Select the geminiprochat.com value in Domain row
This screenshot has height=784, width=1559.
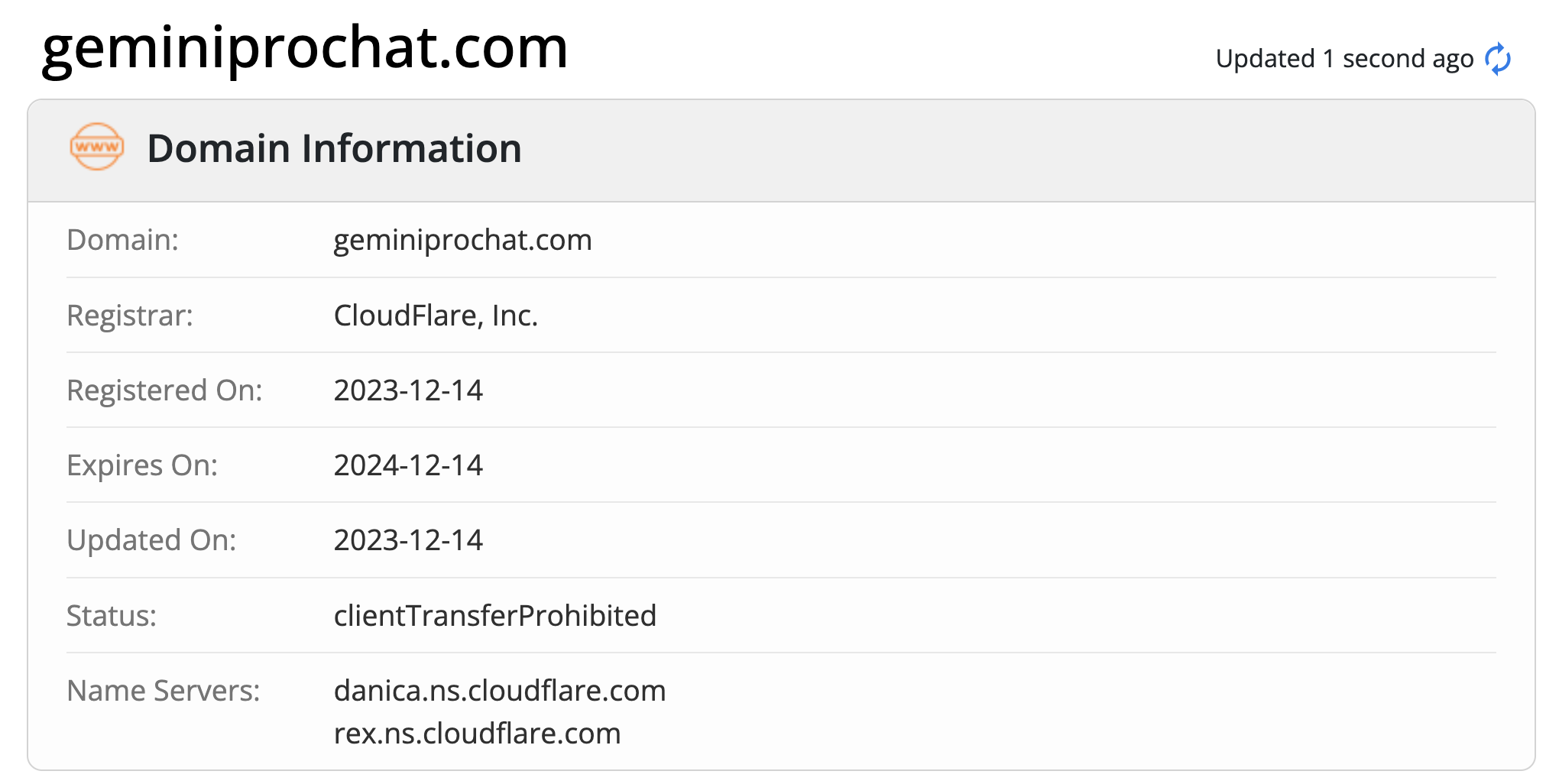tap(462, 240)
